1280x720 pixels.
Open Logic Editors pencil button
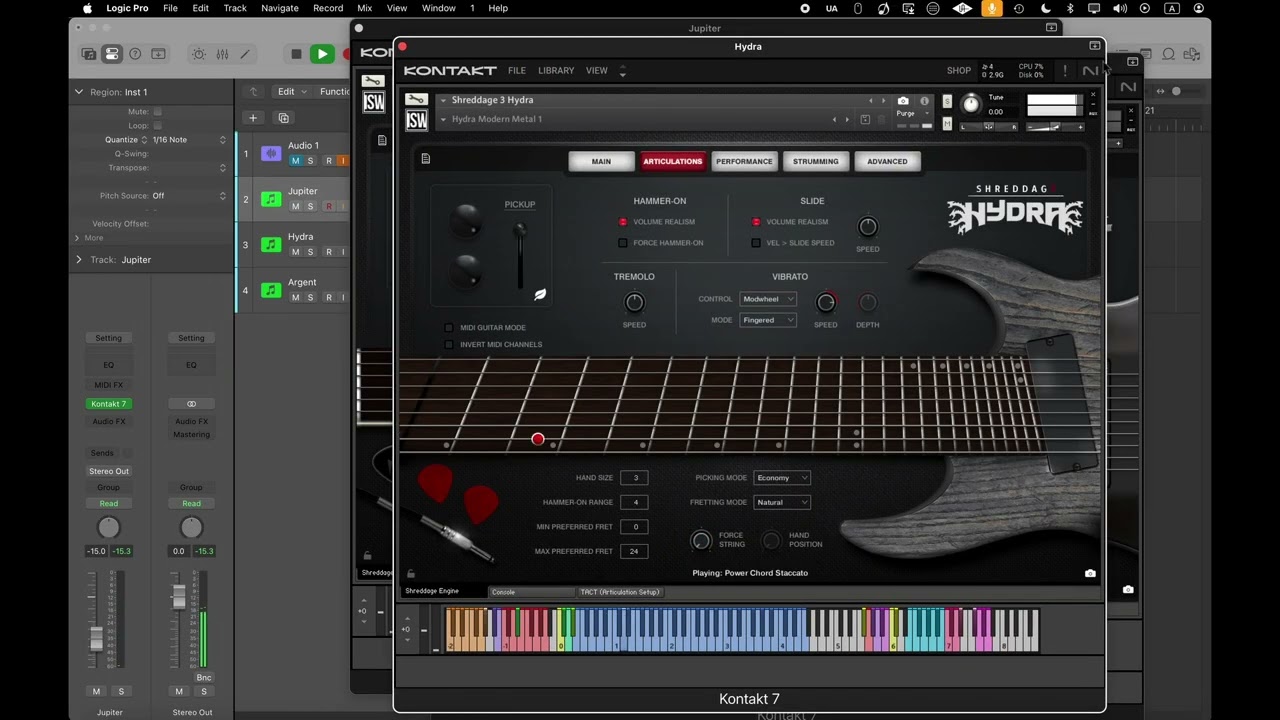245,54
